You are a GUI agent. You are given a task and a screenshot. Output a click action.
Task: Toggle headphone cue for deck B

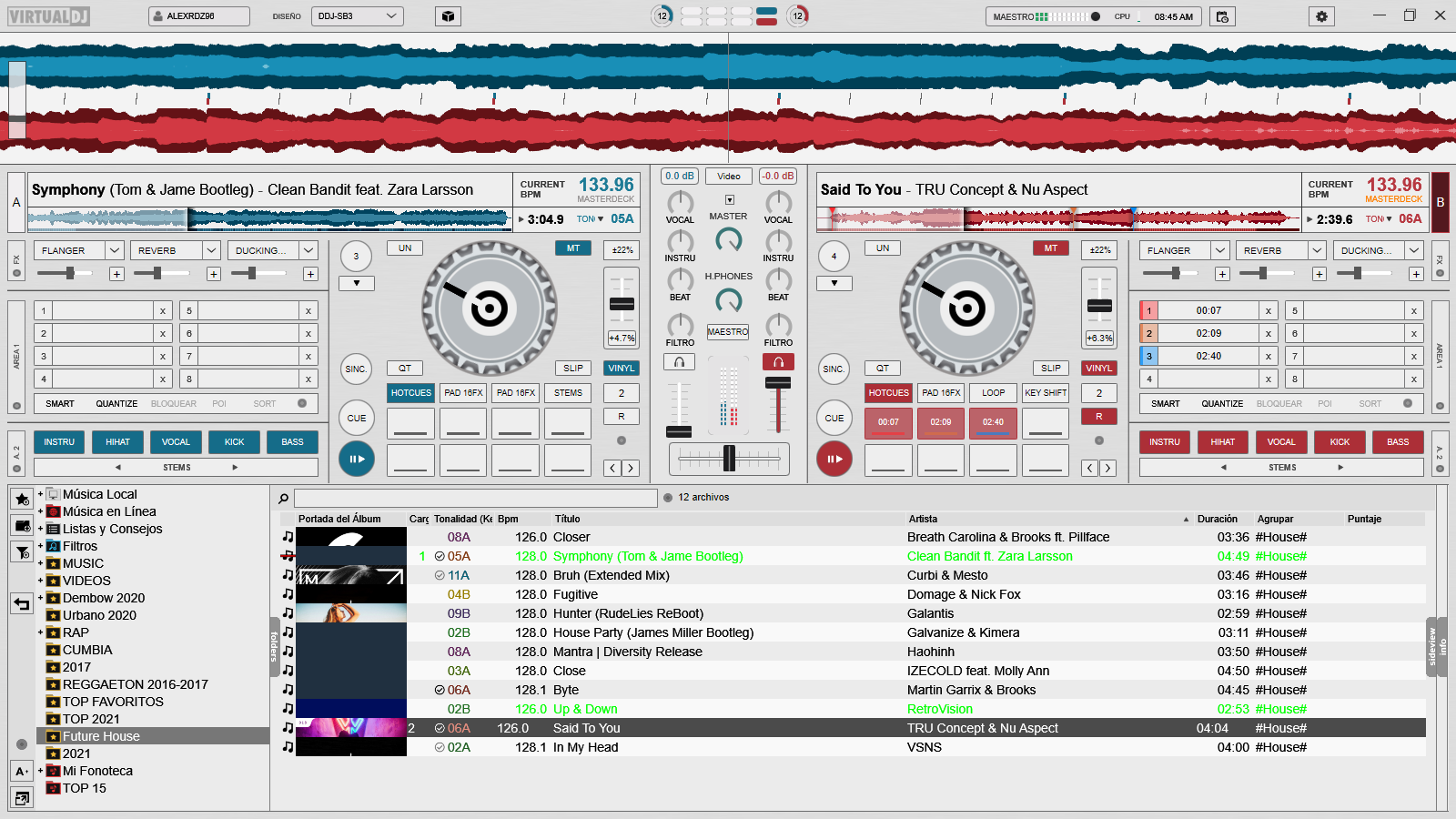point(778,362)
